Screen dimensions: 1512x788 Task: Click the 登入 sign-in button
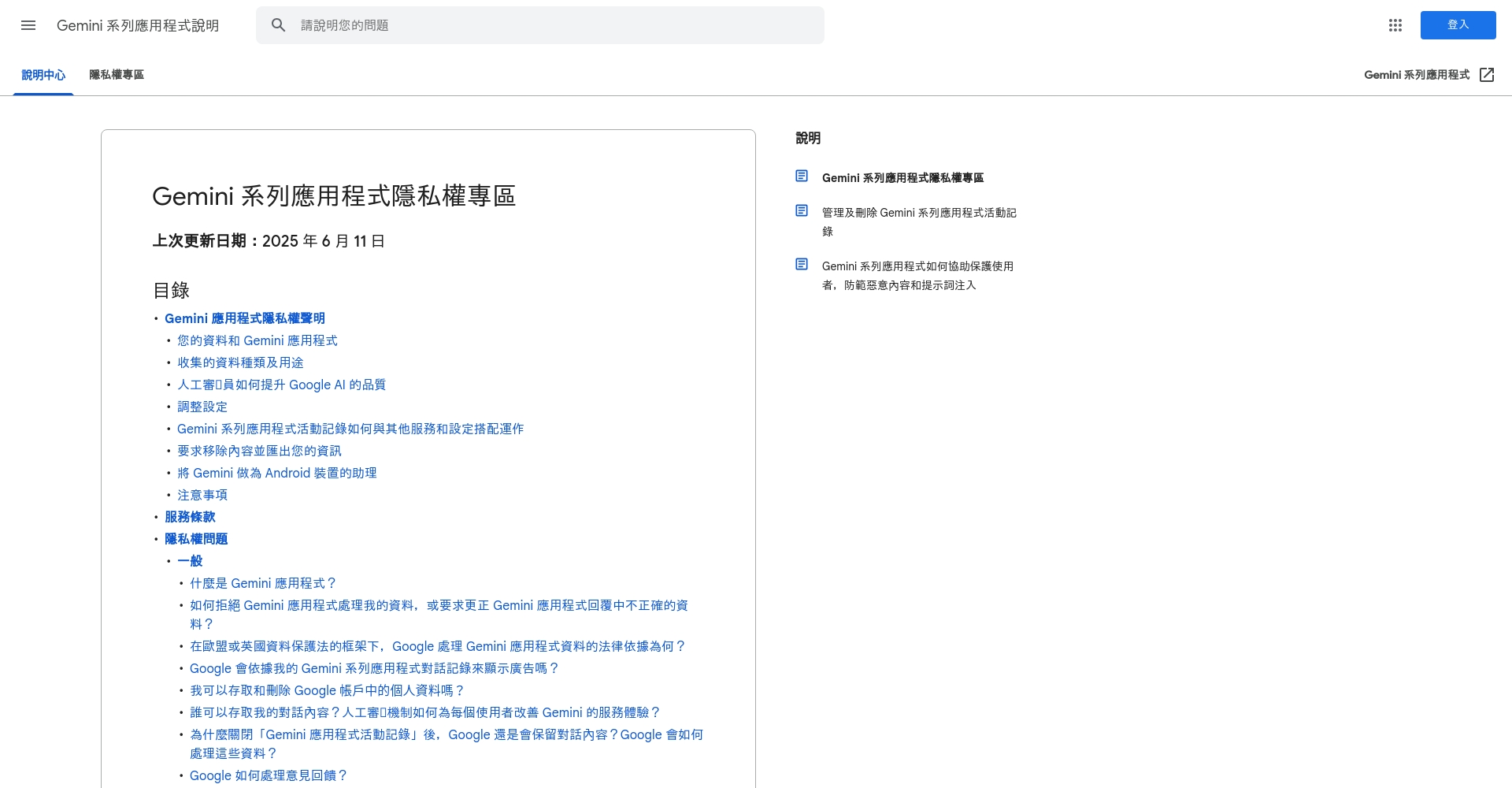[1458, 25]
